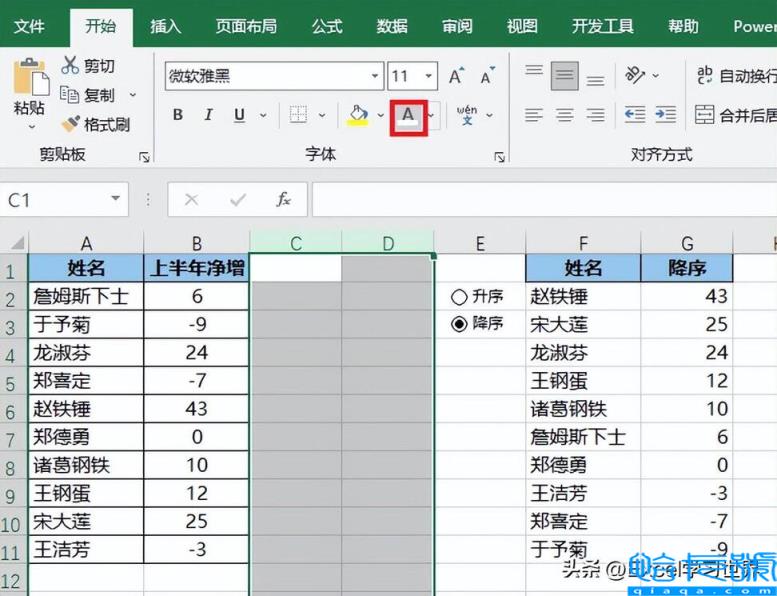777x596 pixels.
Task: Open Name Box dropdown arrow
Action: click(x=115, y=199)
